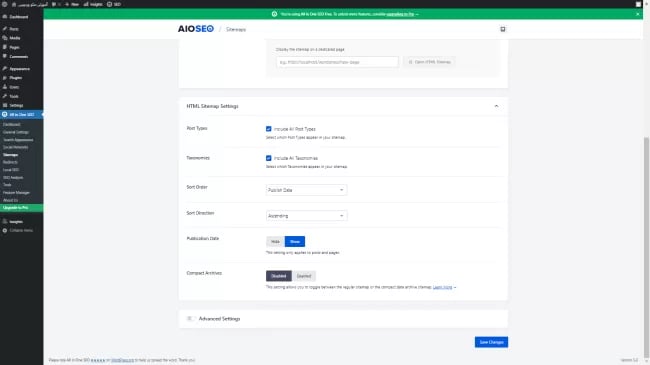Open SEO gear icon in admin bar

click(109, 4)
